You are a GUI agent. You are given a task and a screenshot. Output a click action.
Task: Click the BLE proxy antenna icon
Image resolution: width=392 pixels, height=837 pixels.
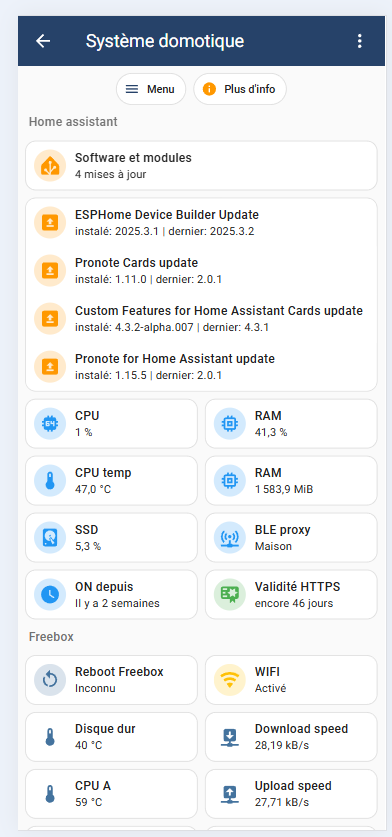[230, 538]
